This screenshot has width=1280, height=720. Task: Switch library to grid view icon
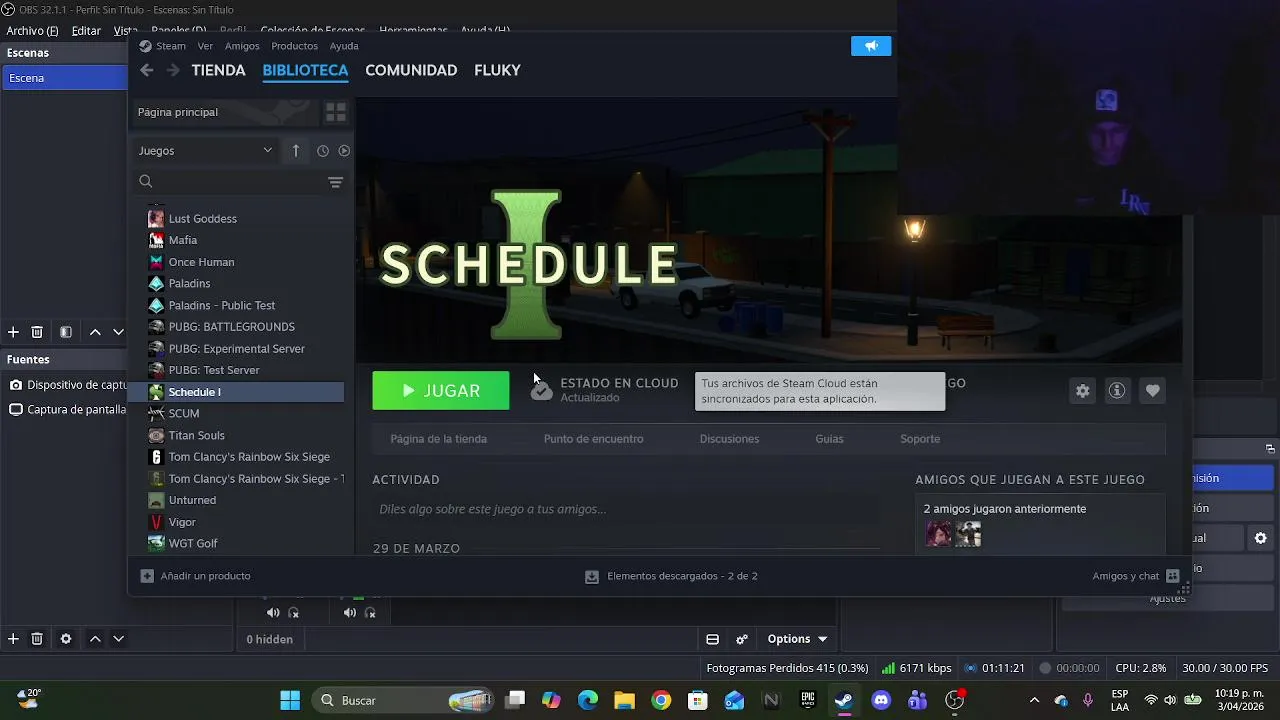pos(336,112)
